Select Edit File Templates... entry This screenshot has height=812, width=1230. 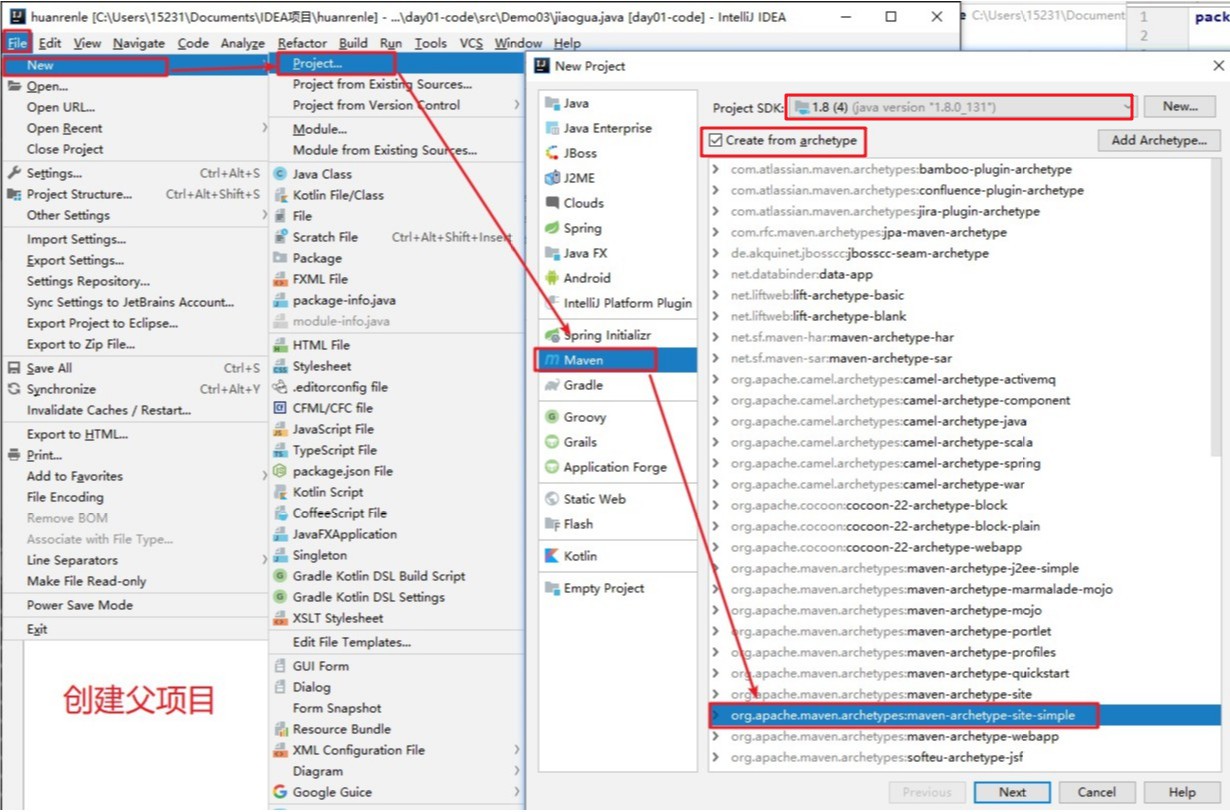(x=397, y=642)
